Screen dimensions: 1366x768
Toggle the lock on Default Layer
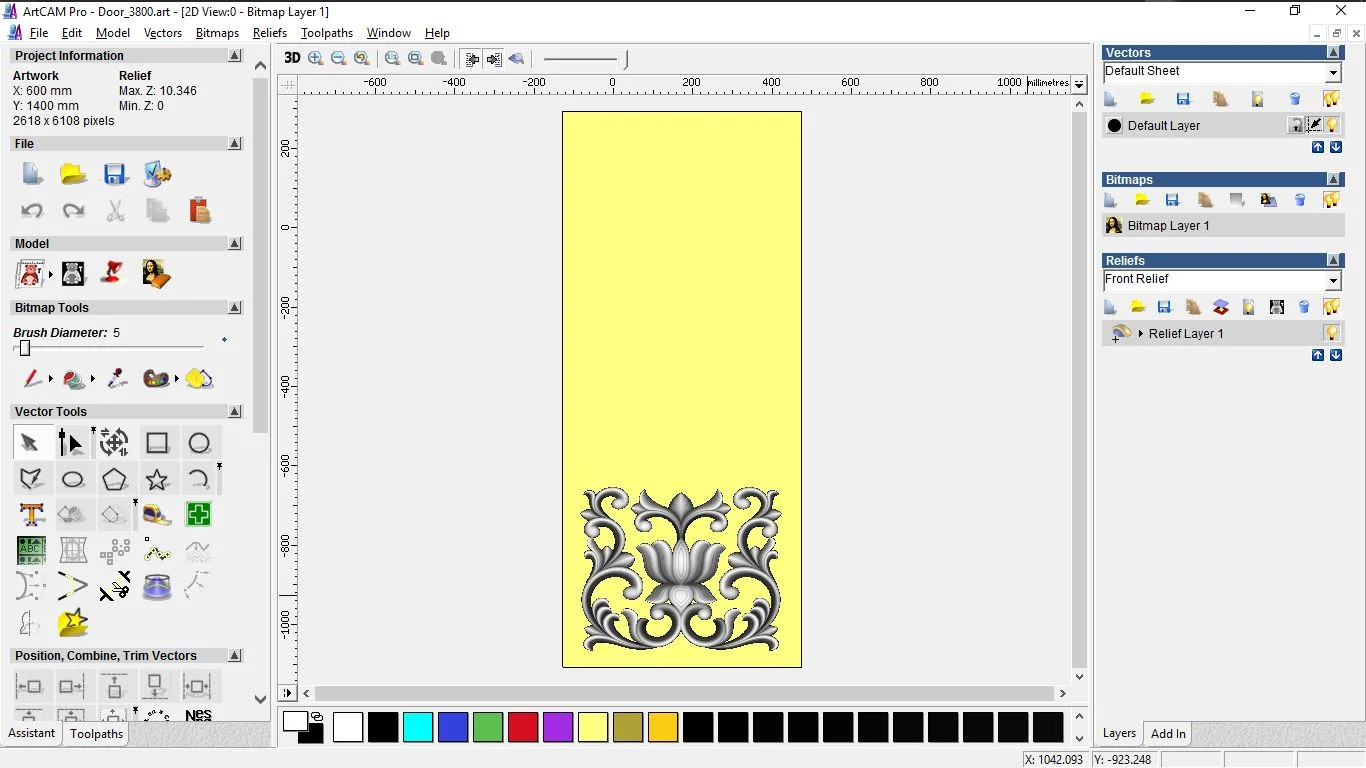(1313, 124)
